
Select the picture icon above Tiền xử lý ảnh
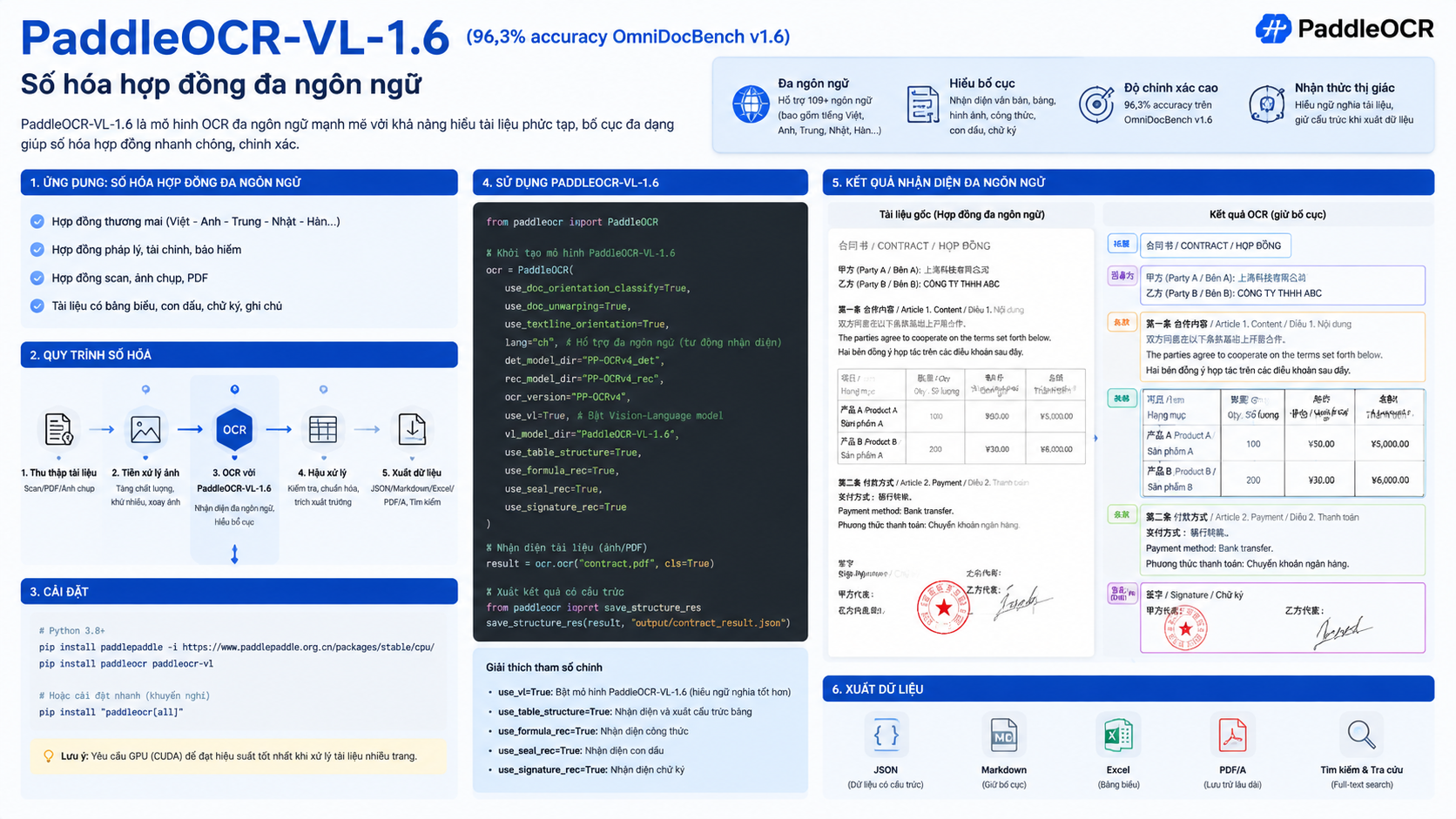pos(145,429)
